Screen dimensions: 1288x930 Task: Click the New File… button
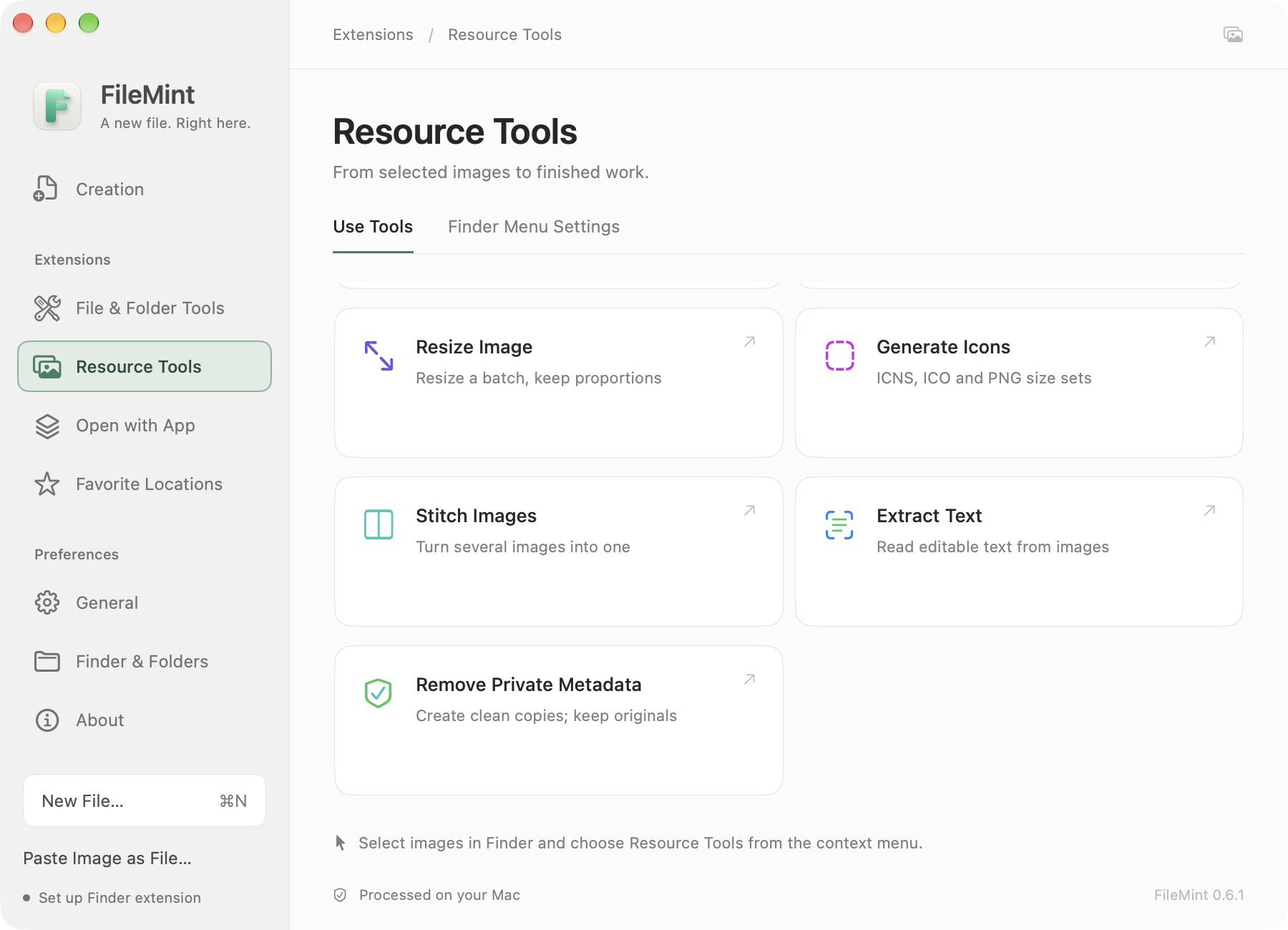tap(145, 801)
